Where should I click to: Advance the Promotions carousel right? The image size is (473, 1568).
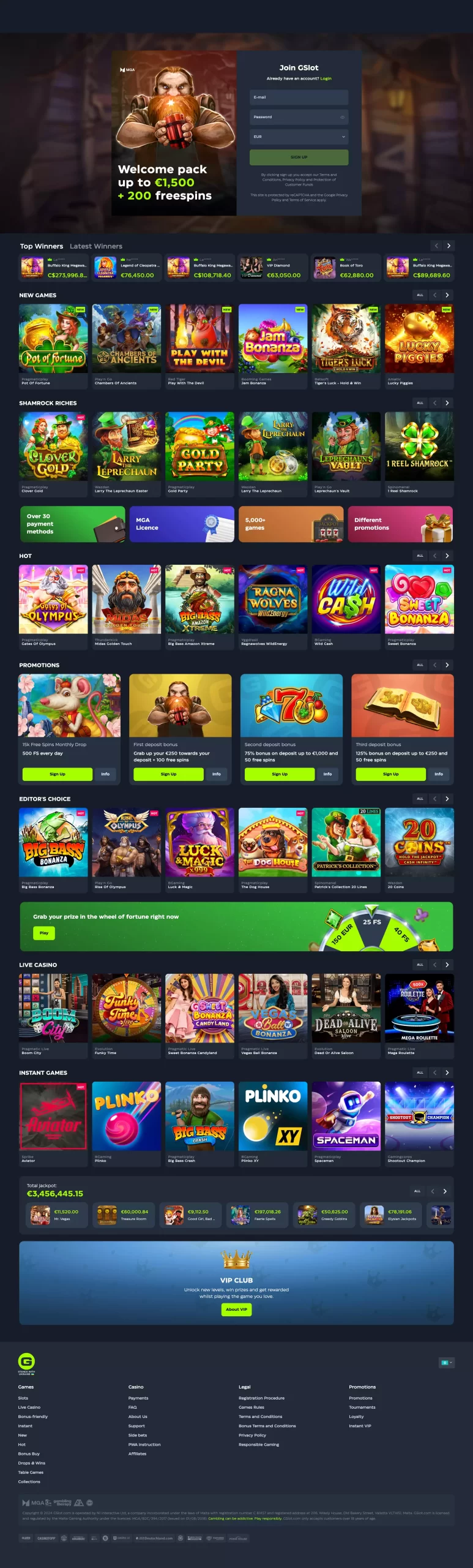pyautogui.click(x=447, y=665)
